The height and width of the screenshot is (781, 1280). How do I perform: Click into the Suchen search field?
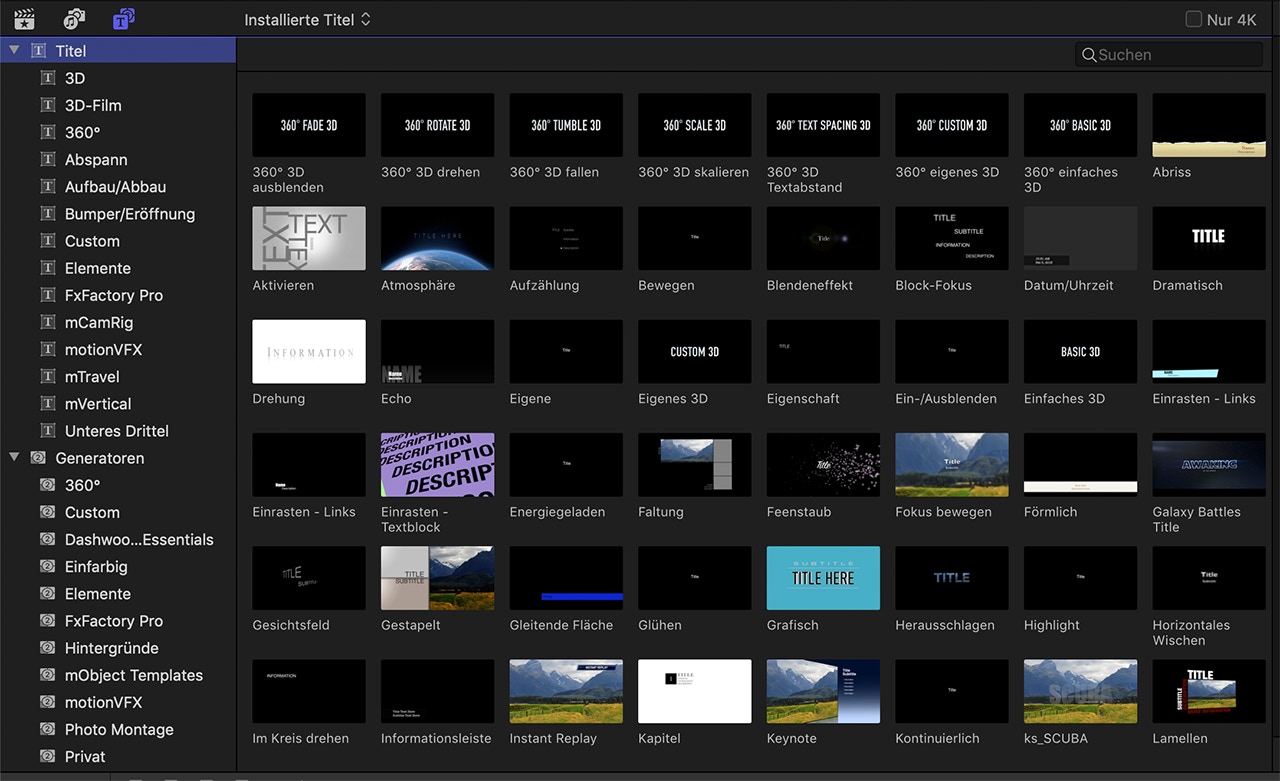[1170, 55]
